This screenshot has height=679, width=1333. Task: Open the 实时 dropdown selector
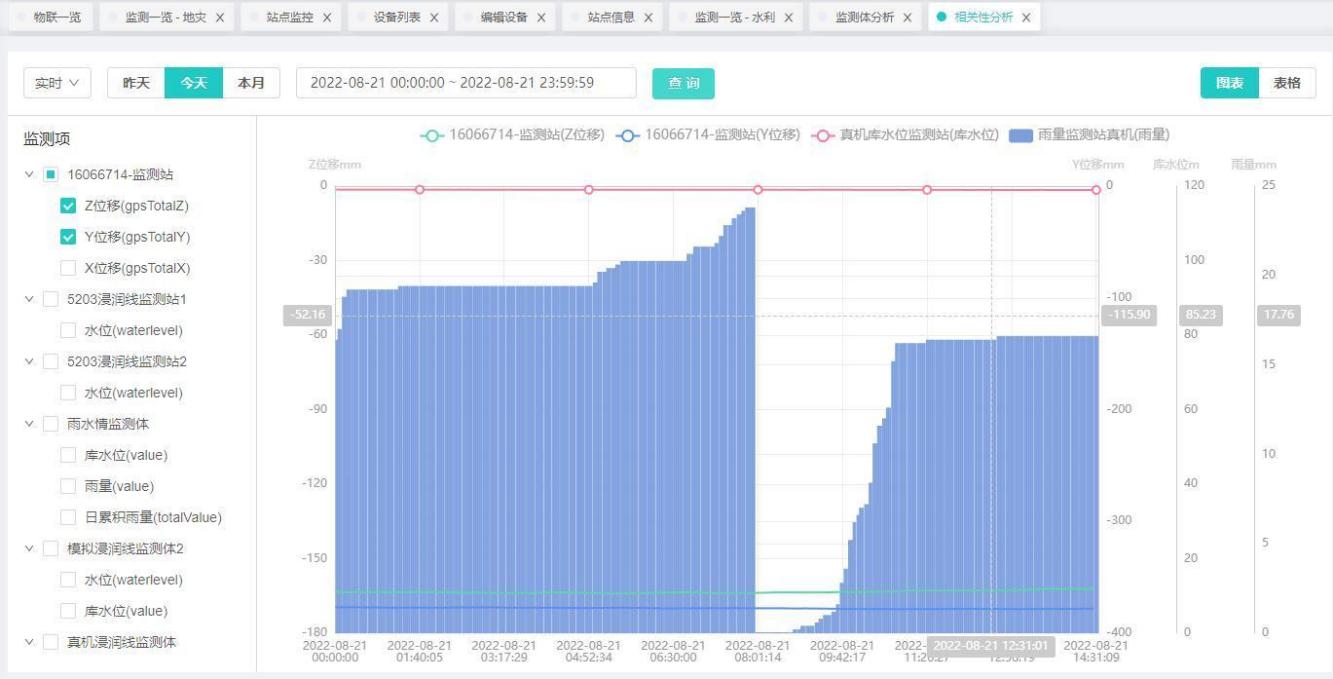tap(57, 83)
